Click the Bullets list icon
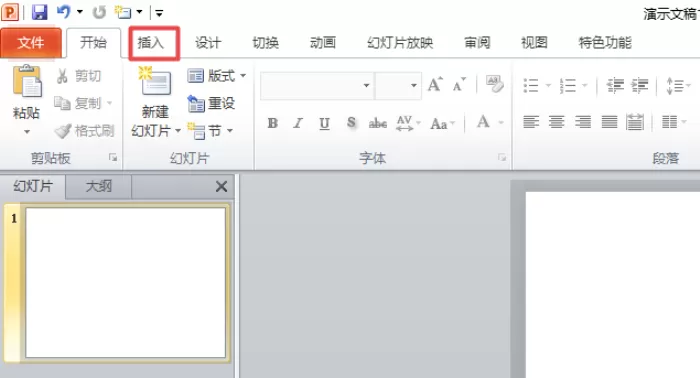Screen dimensions: 700x378 pyautogui.click(x=531, y=85)
